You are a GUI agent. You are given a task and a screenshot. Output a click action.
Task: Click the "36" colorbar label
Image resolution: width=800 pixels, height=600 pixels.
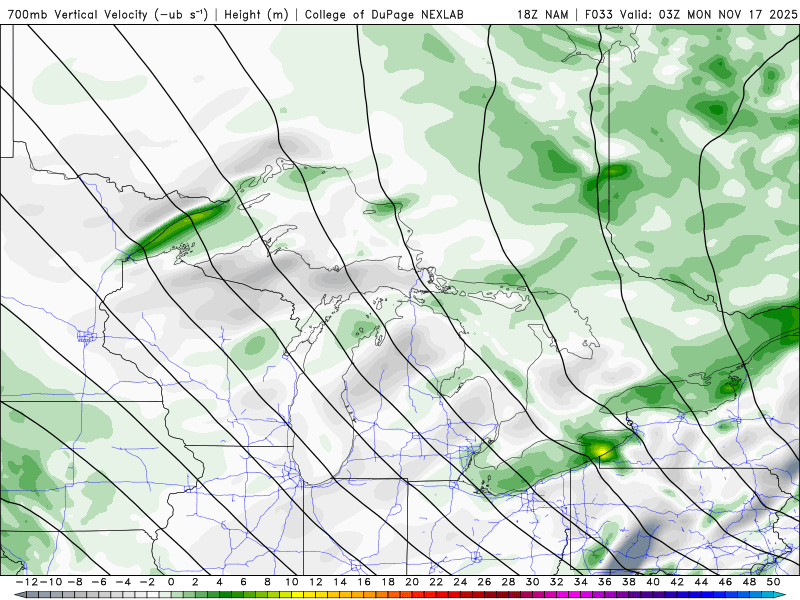coord(605,582)
